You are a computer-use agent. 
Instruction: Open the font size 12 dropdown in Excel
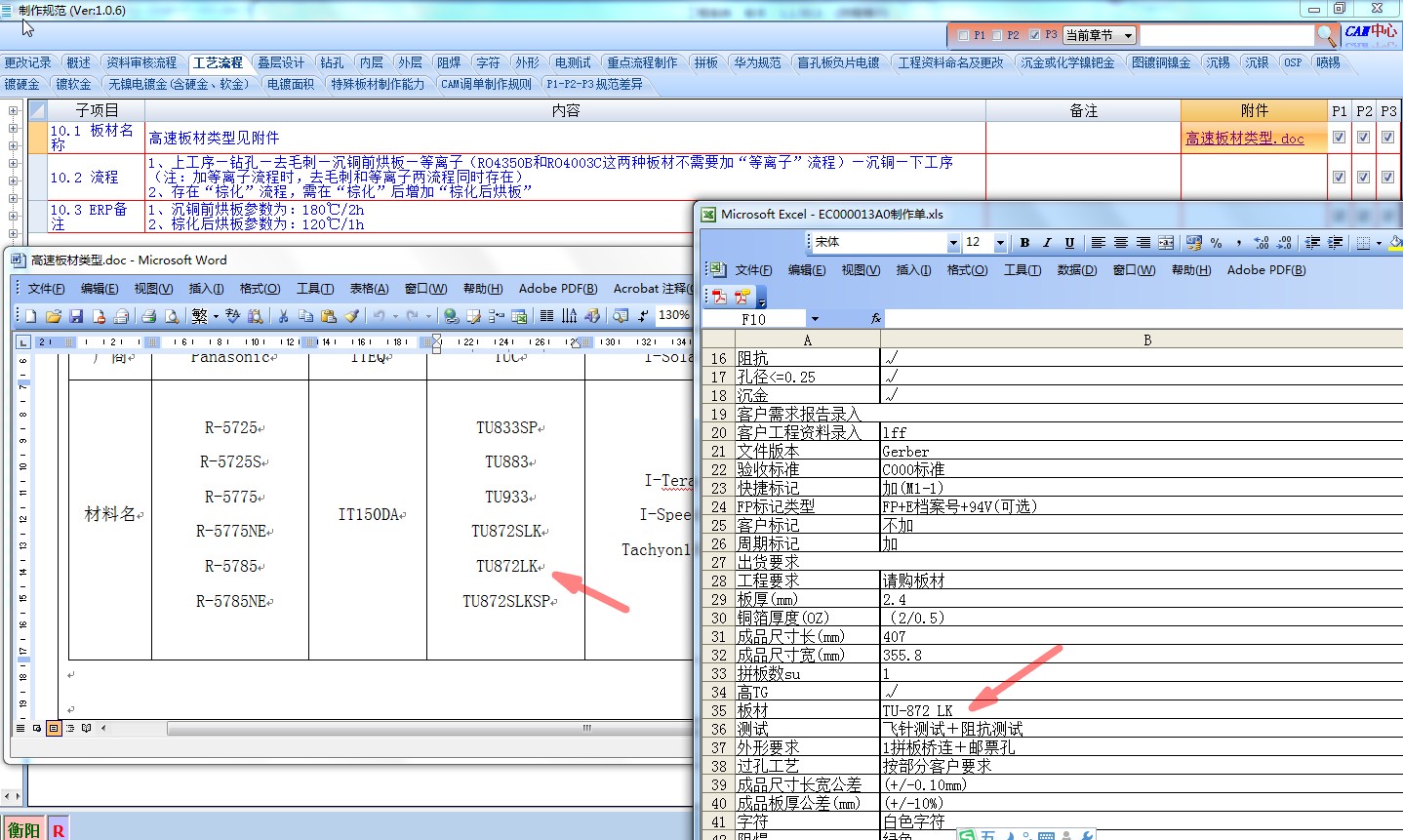pyautogui.click(x=1000, y=243)
